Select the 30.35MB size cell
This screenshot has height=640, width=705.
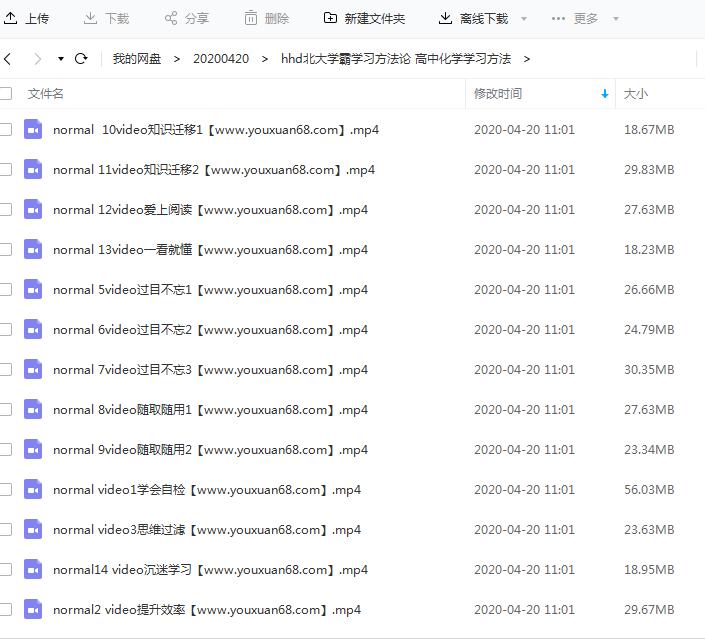pyautogui.click(x=649, y=370)
